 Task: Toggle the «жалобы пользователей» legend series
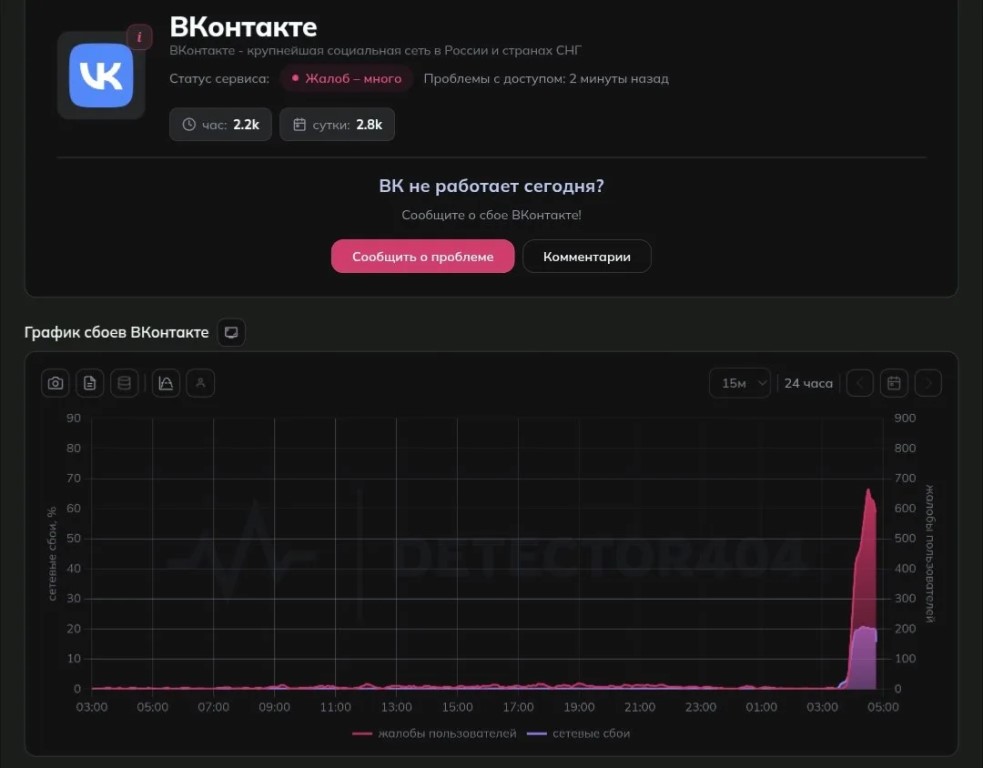click(434, 734)
